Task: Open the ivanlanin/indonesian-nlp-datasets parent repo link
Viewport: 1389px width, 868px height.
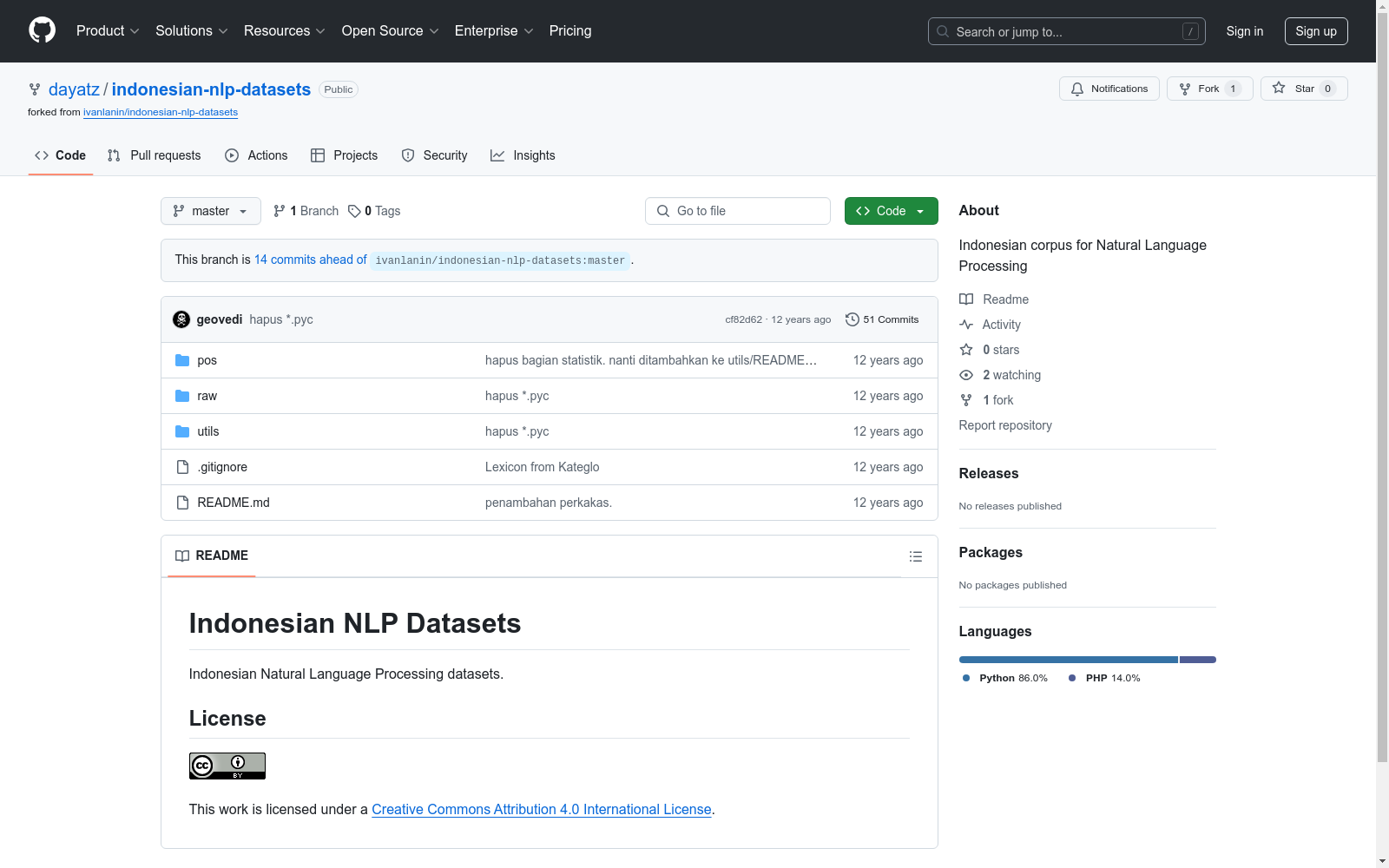Action: (x=161, y=112)
